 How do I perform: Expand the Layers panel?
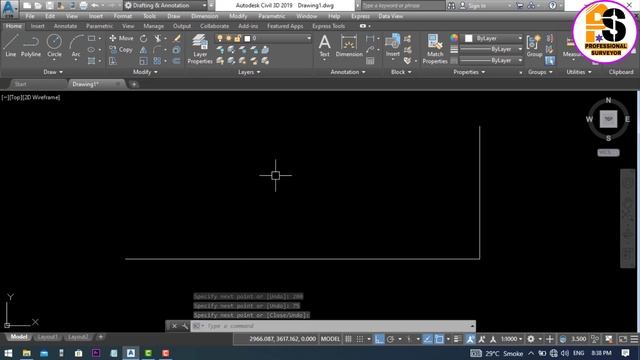point(249,72)
